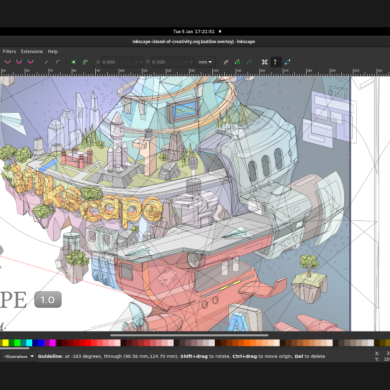Image resolution: width=390 pixels, height=390 pixels.
Task: Open the Extensions menu
Action: click(32, 51)
